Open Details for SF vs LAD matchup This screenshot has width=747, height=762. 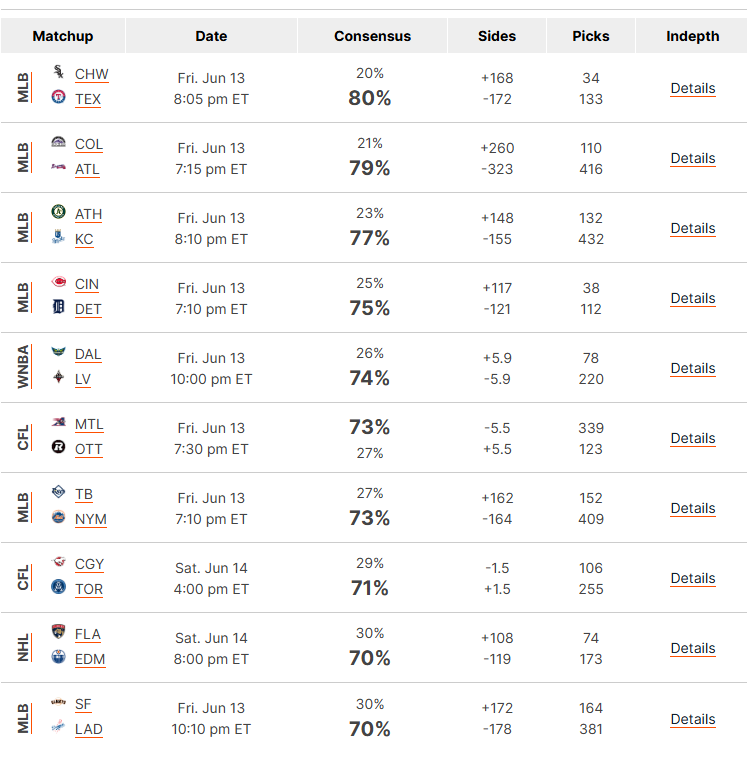693,719
